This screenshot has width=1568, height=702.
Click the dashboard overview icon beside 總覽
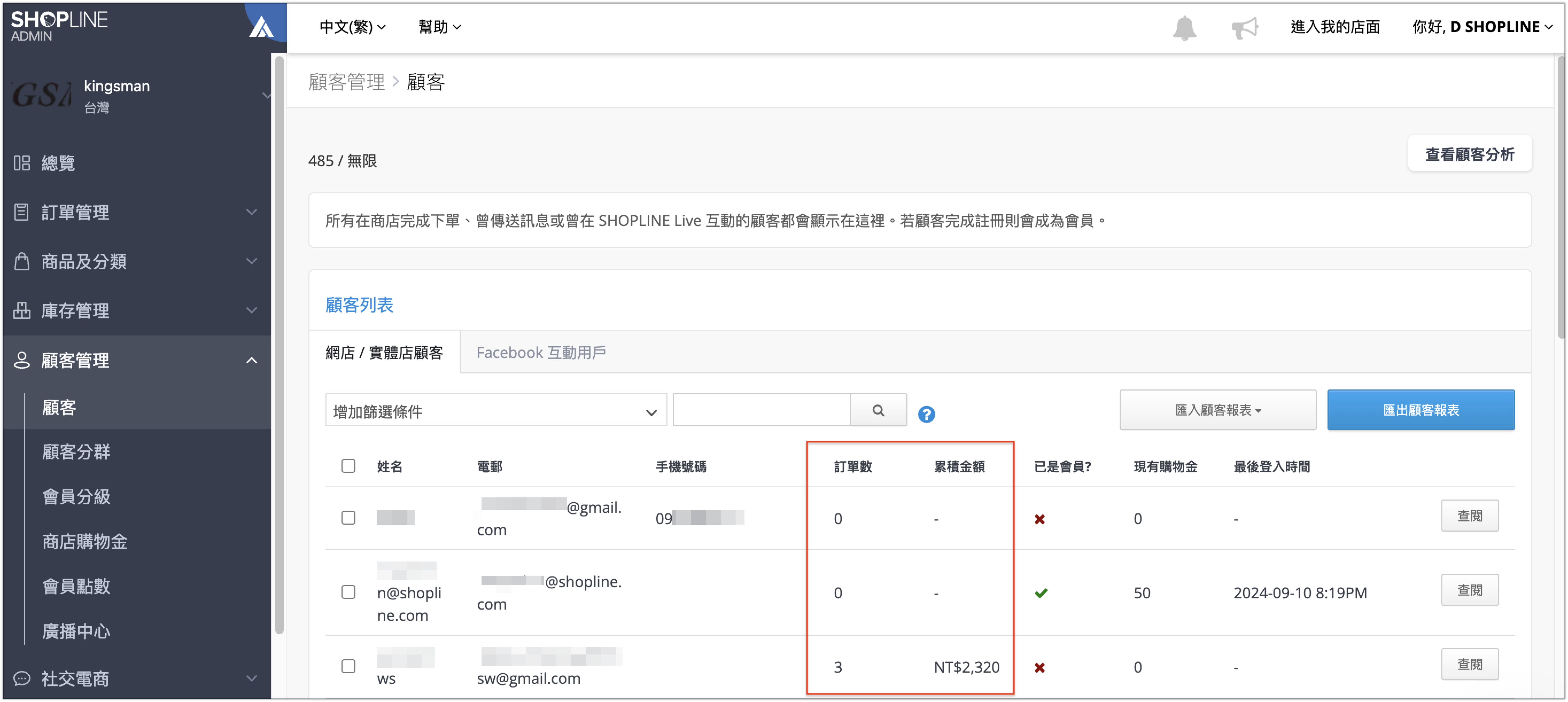click(x=22, y=163)
